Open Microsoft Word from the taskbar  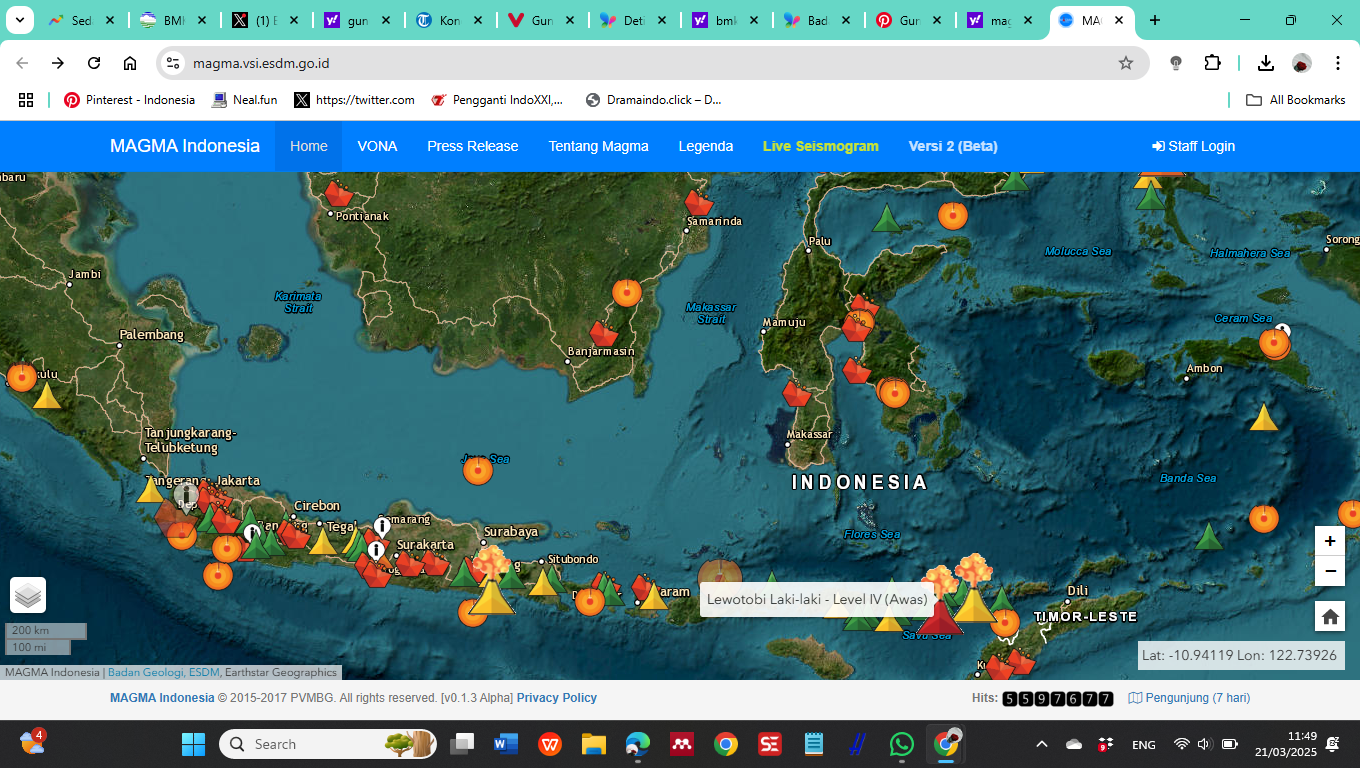pos(505,744)
